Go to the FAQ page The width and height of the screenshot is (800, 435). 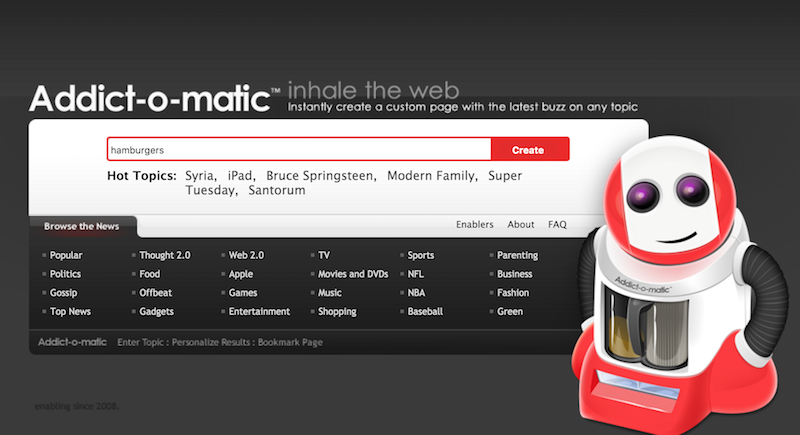[x=557, y=225]
